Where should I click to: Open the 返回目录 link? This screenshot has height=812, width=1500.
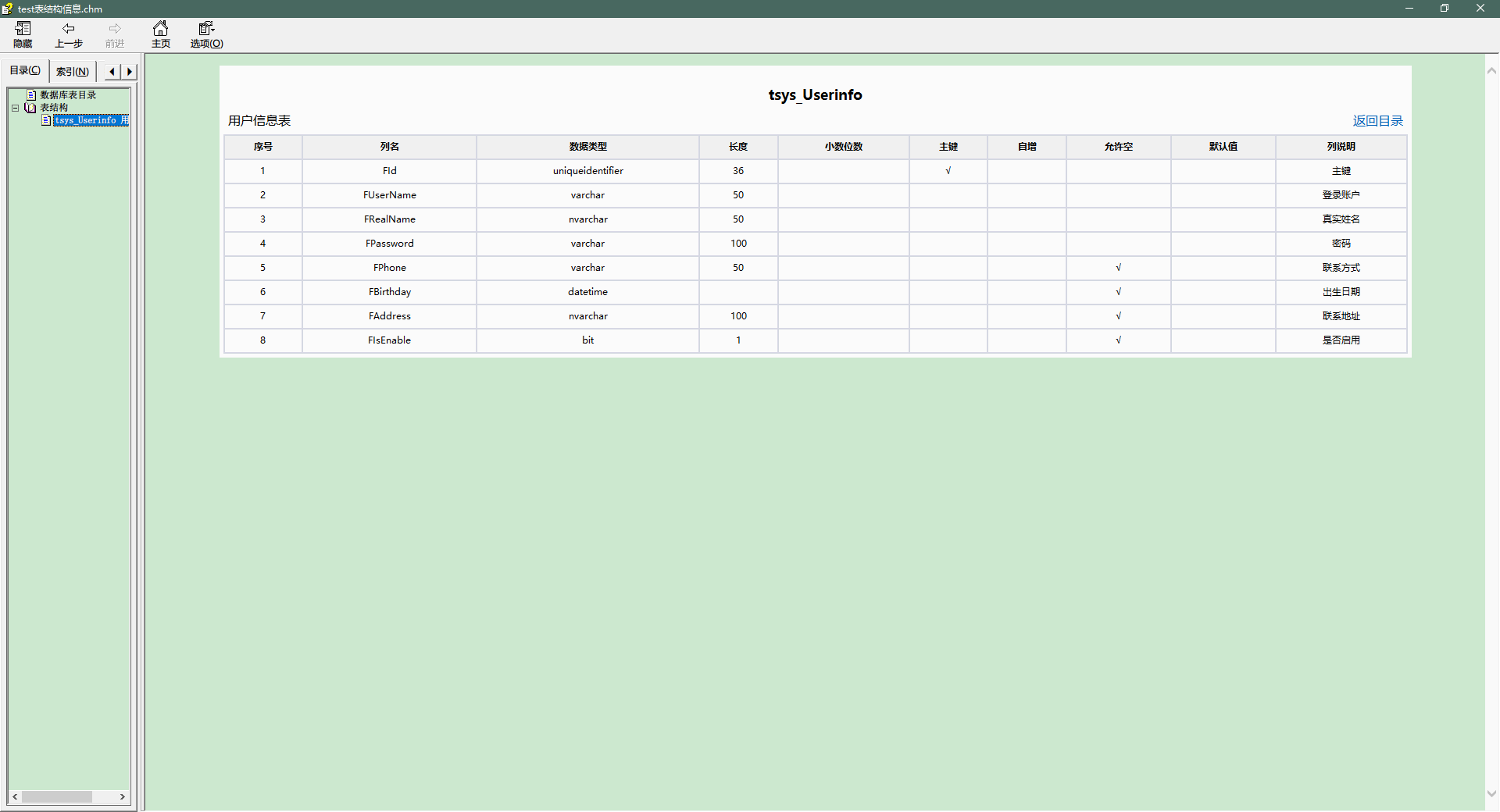(1378, 121)
